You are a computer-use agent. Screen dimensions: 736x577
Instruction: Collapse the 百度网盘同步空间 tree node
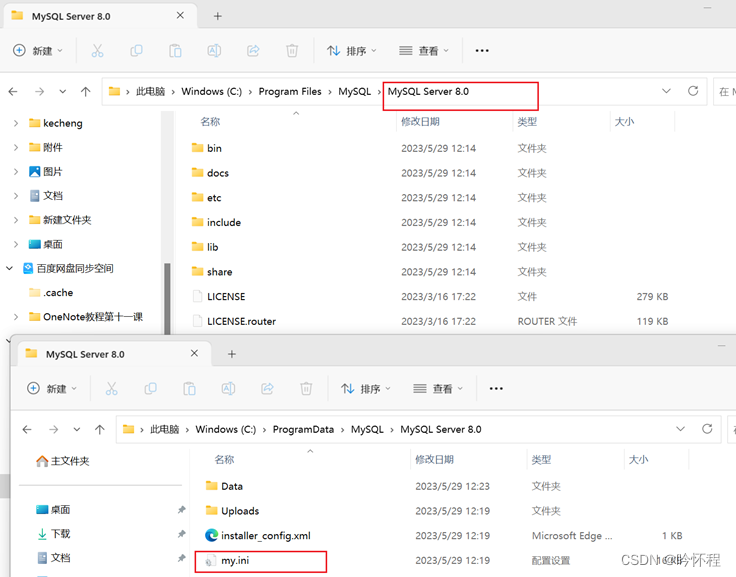[9, 269]
